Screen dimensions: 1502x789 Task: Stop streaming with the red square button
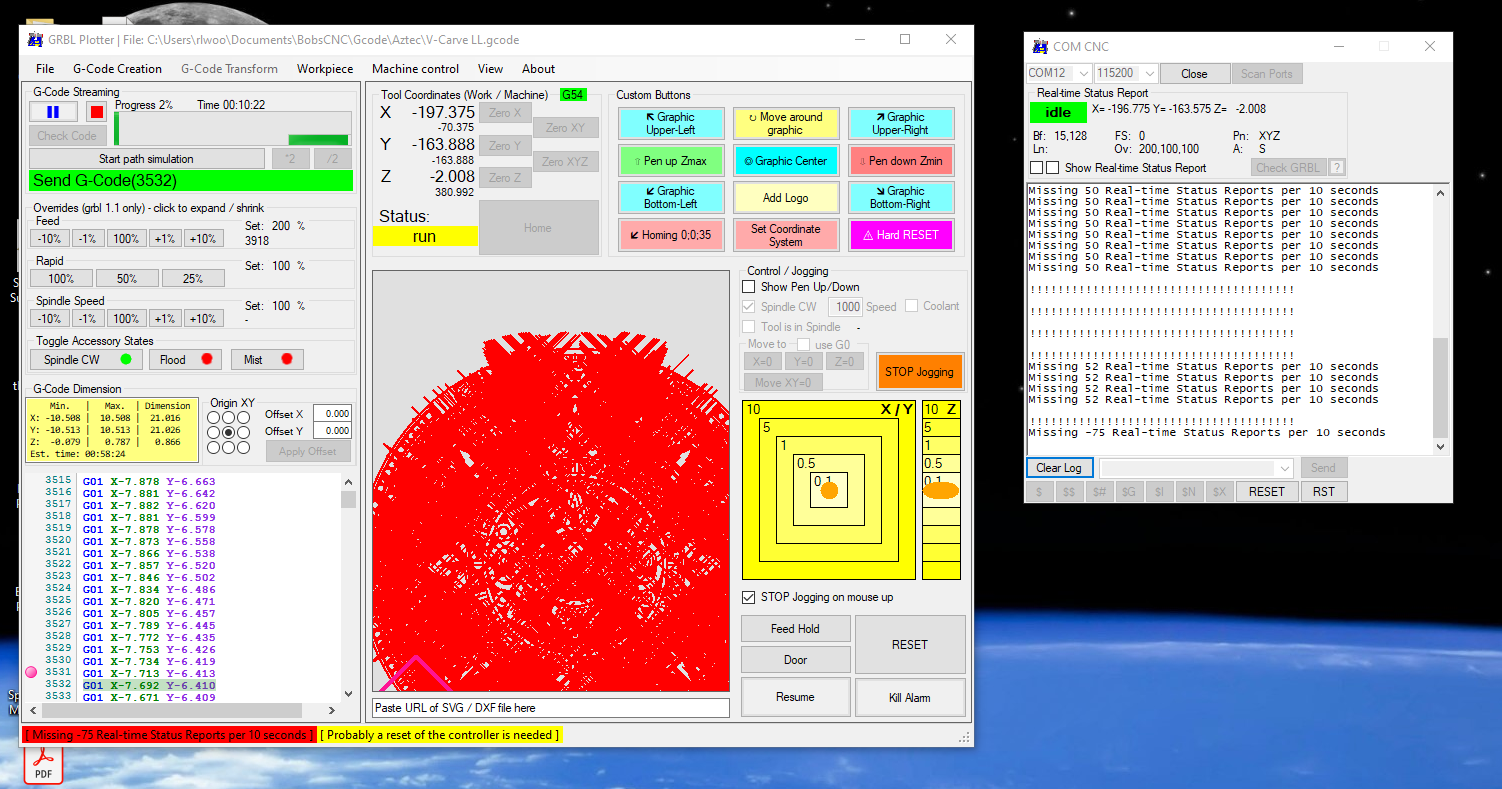tap(96, 112)
